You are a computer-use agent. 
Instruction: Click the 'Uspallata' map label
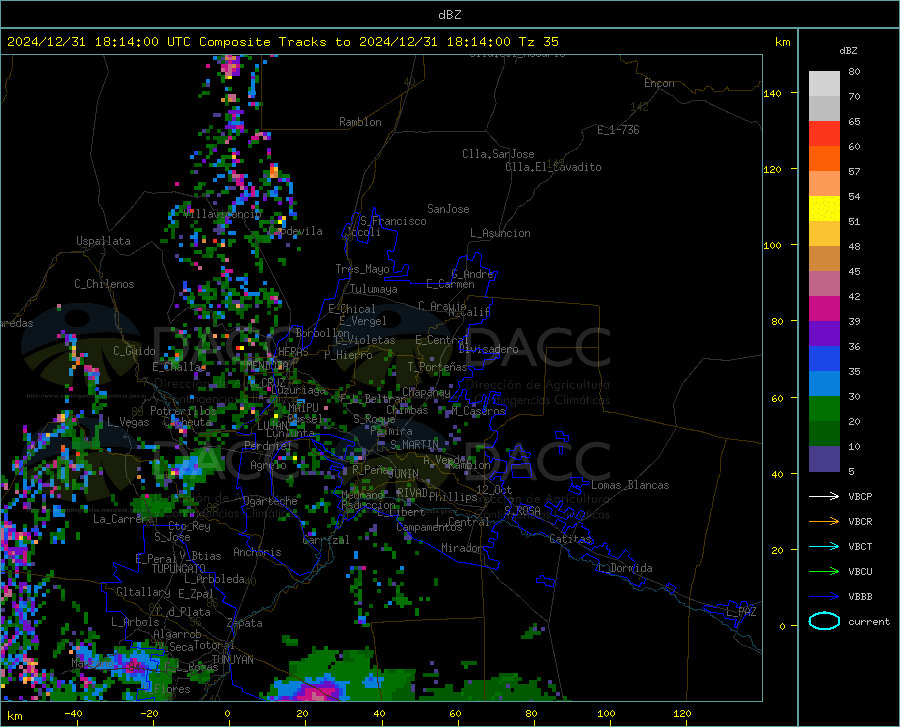point(103,241)
